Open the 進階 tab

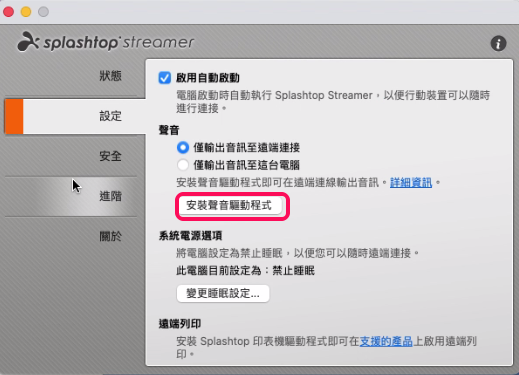click(71, 196)
